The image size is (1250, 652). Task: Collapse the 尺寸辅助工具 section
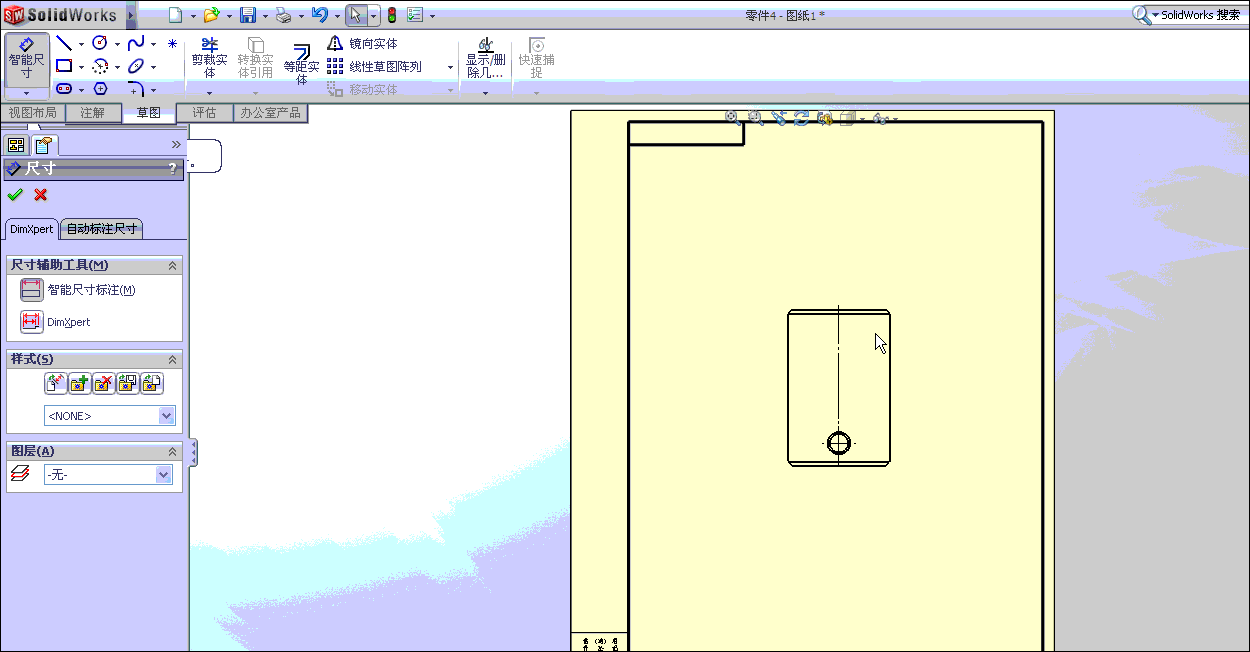point(172,266)
